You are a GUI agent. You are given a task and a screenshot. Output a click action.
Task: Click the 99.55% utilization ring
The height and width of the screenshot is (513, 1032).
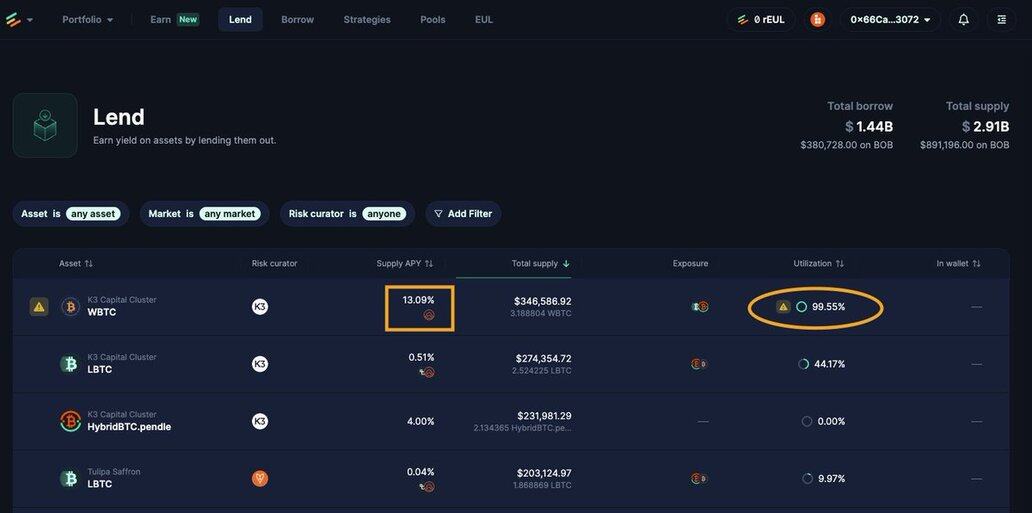(x=802, y=307)
